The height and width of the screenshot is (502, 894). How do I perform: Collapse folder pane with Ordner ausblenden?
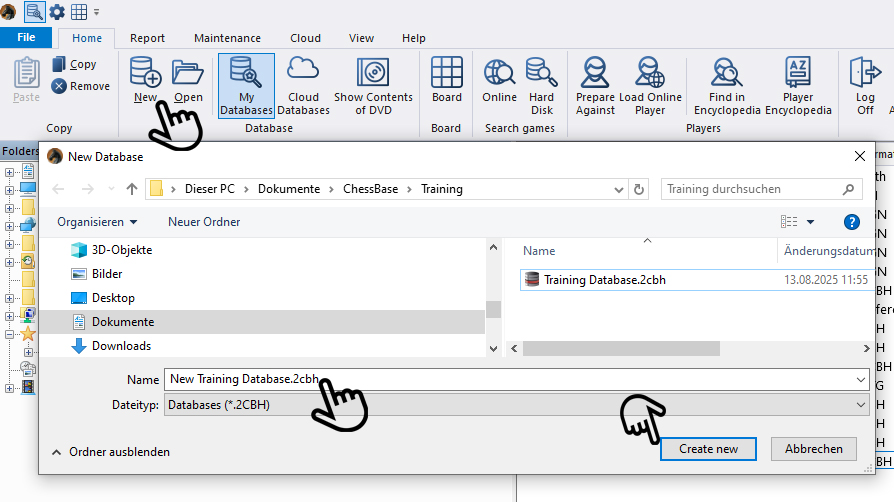tap(110, 452)
